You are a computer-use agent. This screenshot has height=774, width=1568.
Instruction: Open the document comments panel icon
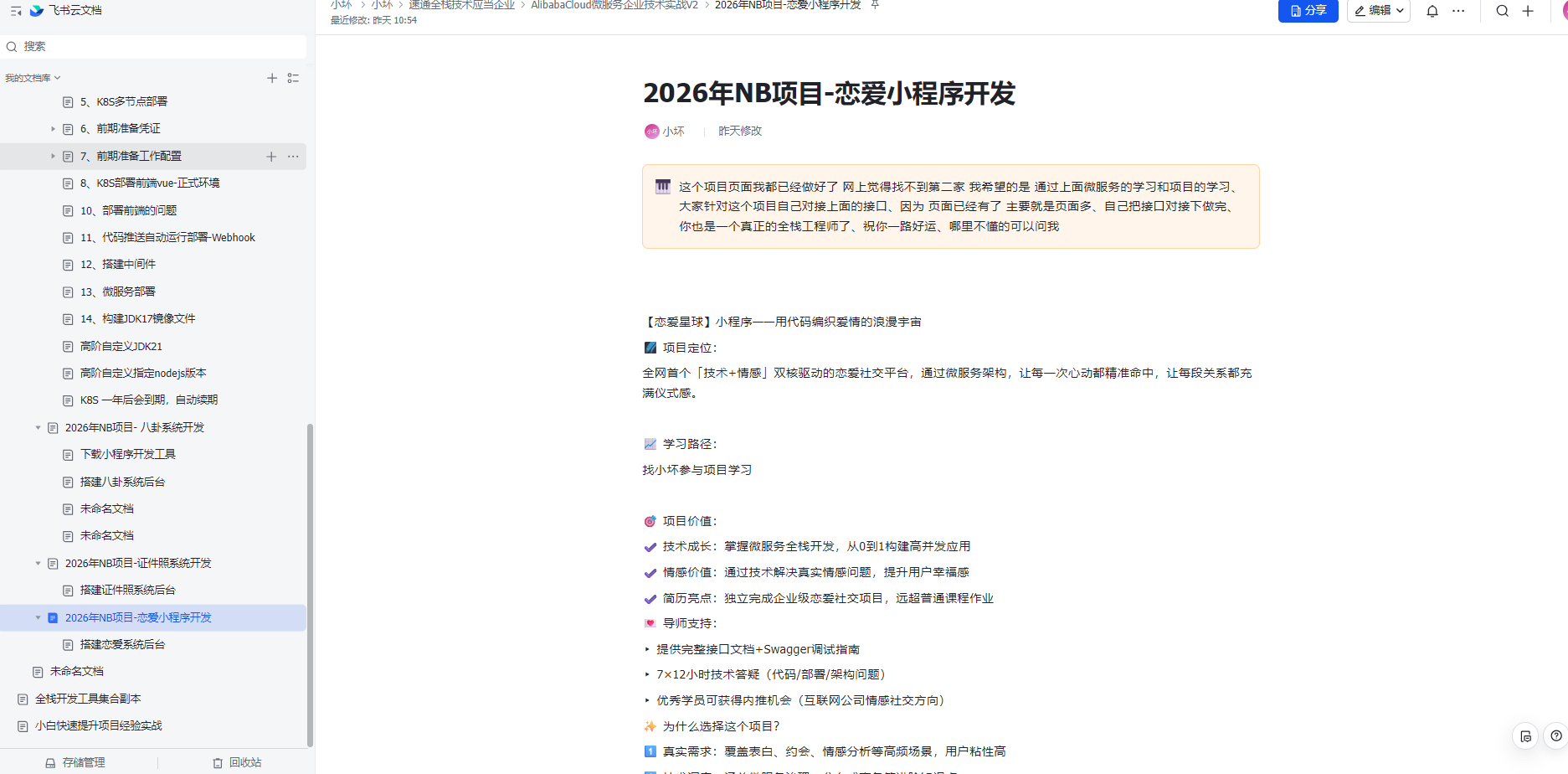point(1525,736)
